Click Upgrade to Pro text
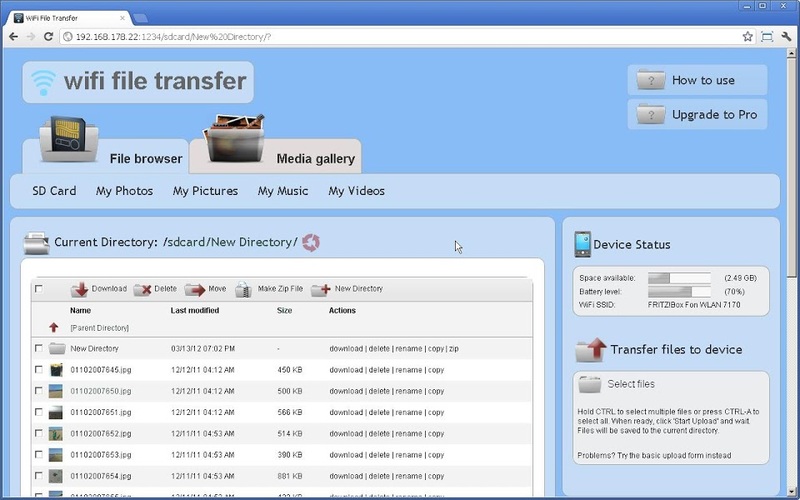 click(x=714, y=115)
